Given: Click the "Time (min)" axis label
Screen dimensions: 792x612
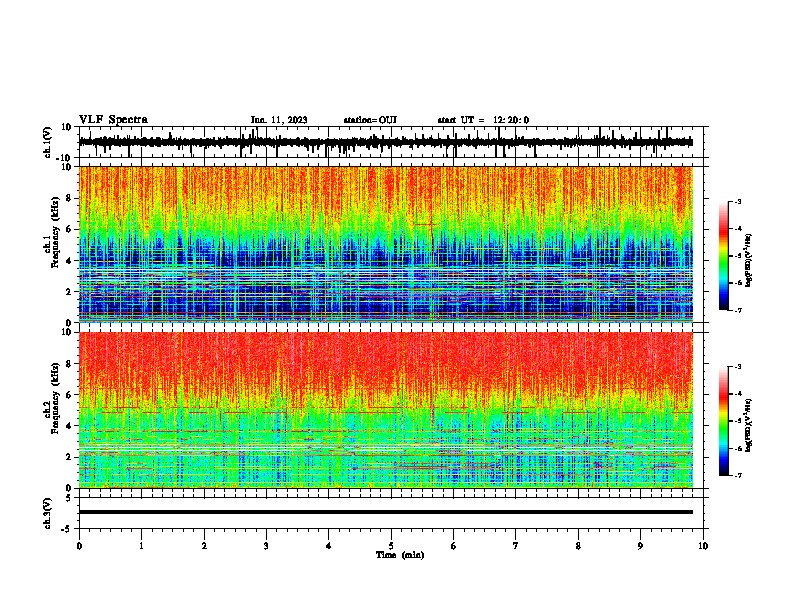Looking at the screenshot, I should click(x=400, y=555).
